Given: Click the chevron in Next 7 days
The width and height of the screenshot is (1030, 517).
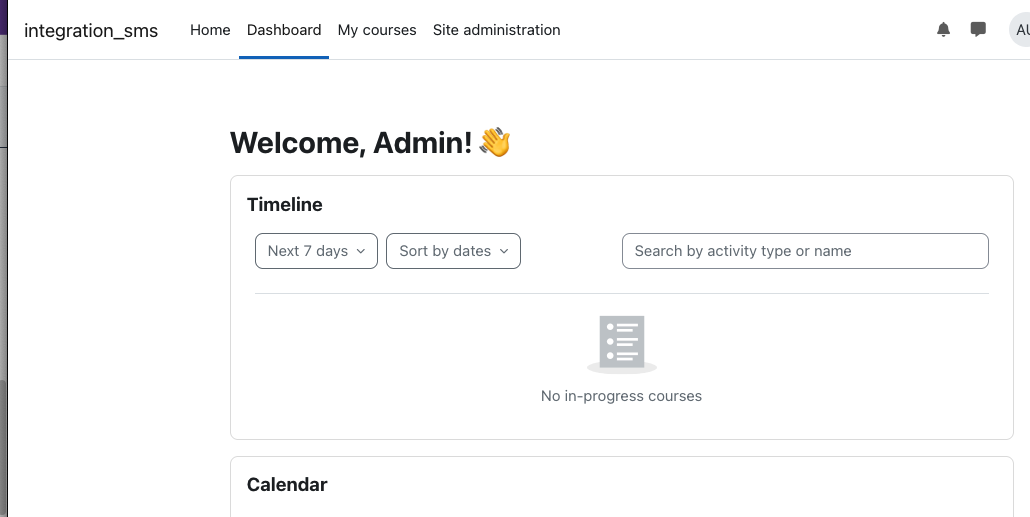Looking at the screenshot, I should tap(360, 251).
